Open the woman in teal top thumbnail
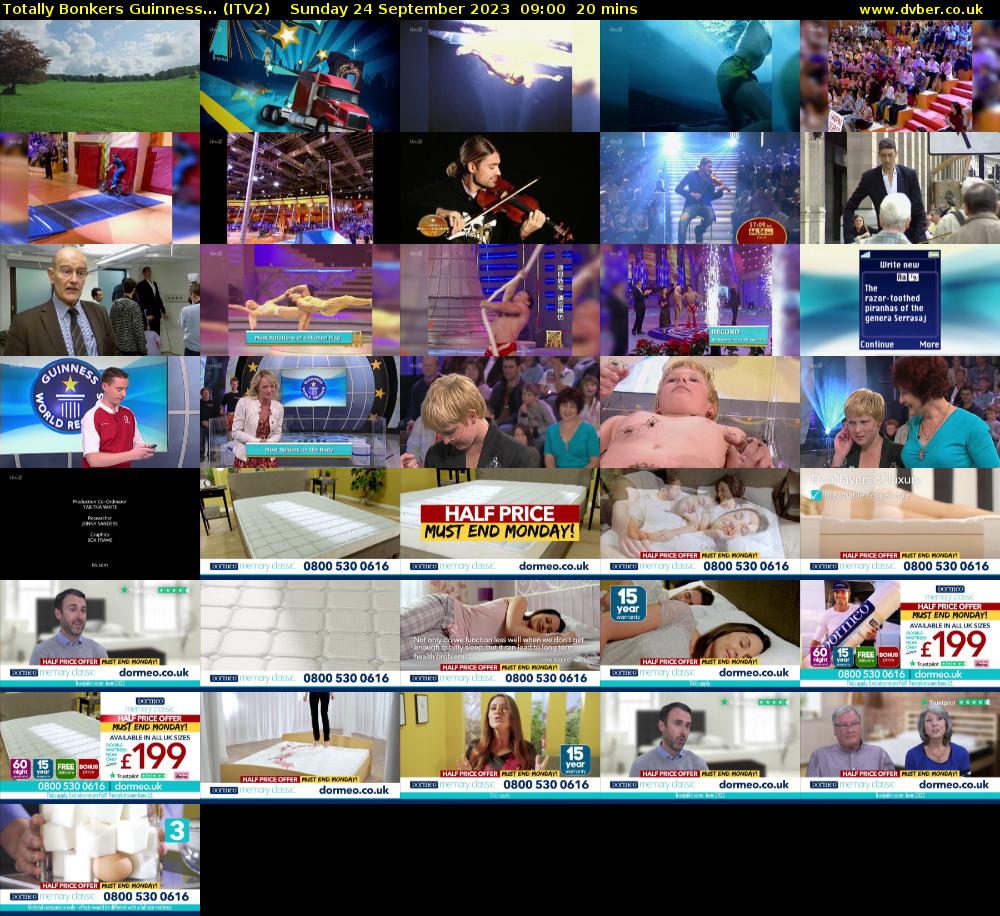 [x=900, y=412]
